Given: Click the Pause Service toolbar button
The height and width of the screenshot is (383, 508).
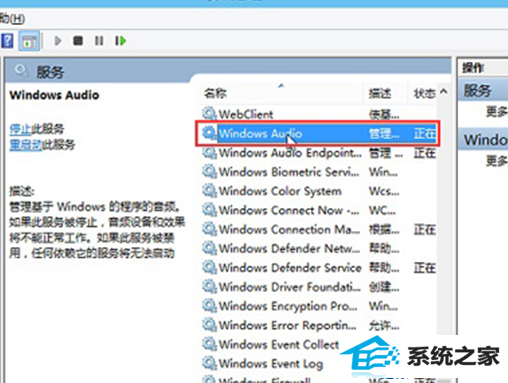Looking at the screenshot, I should (x=99, y=41).
